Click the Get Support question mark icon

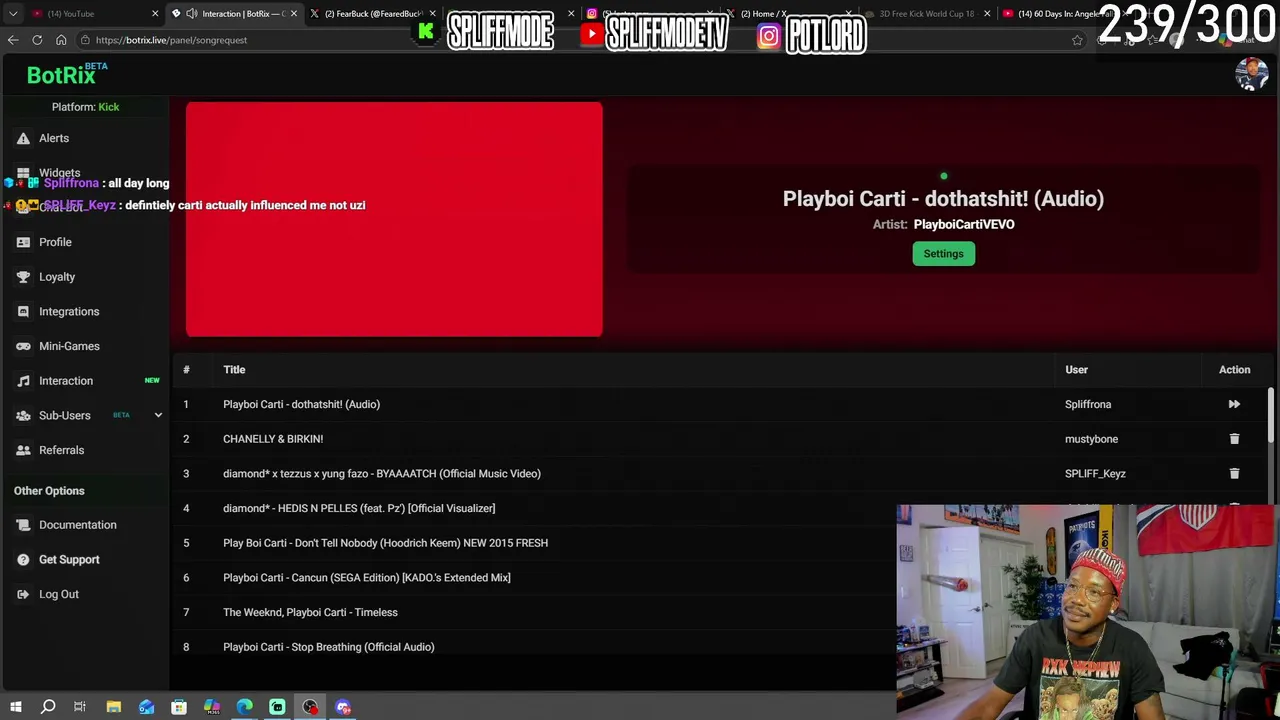click(23, 560)
